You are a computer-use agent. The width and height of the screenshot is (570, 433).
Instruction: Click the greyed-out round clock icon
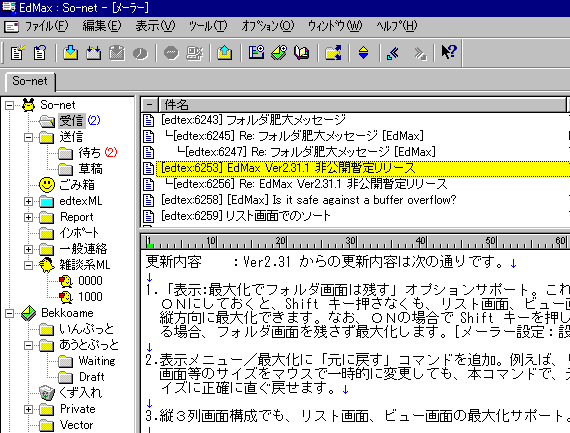pos(140,53)
